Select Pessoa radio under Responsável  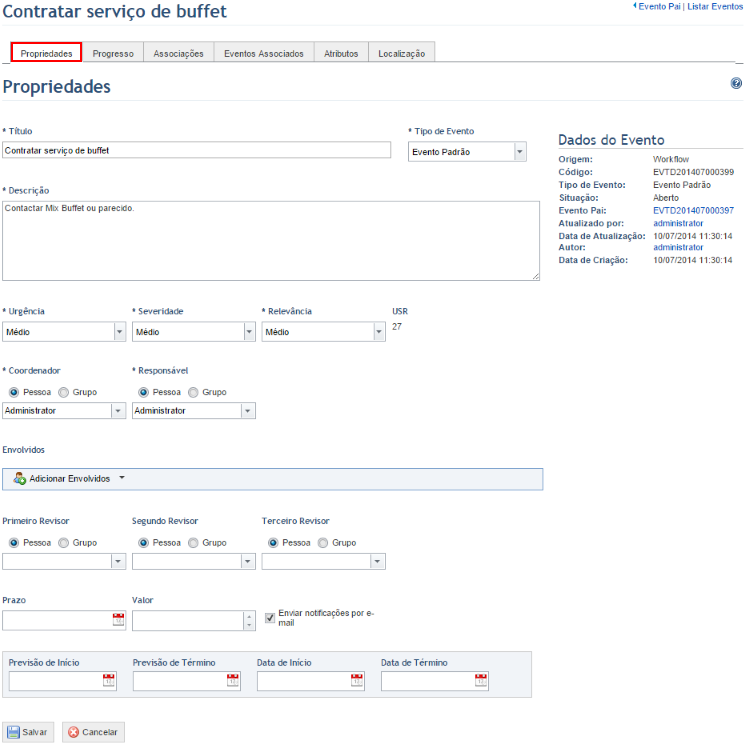(x=143, y=392)
